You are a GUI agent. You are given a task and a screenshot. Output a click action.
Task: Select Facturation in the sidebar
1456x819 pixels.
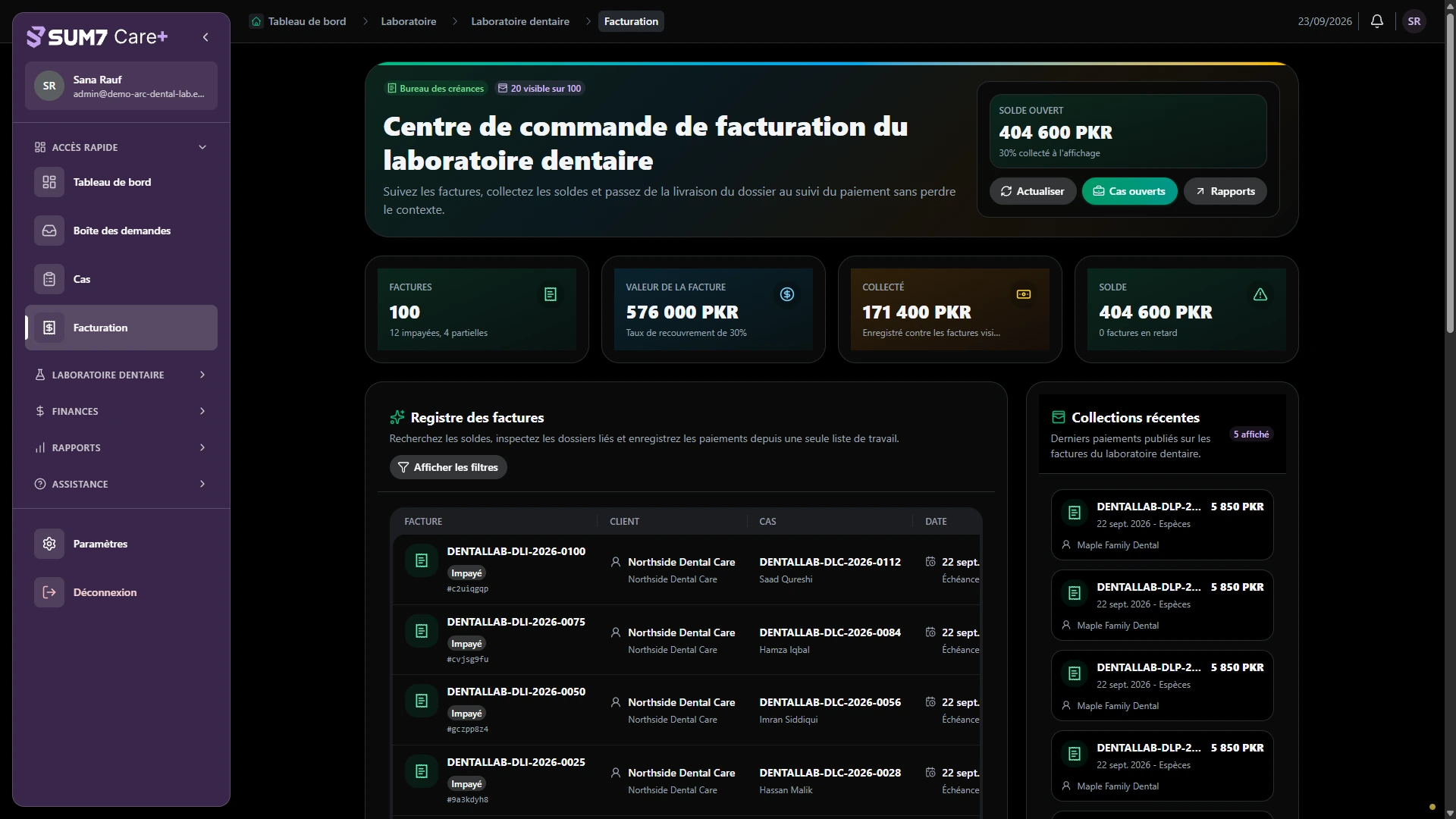(121, 328)
